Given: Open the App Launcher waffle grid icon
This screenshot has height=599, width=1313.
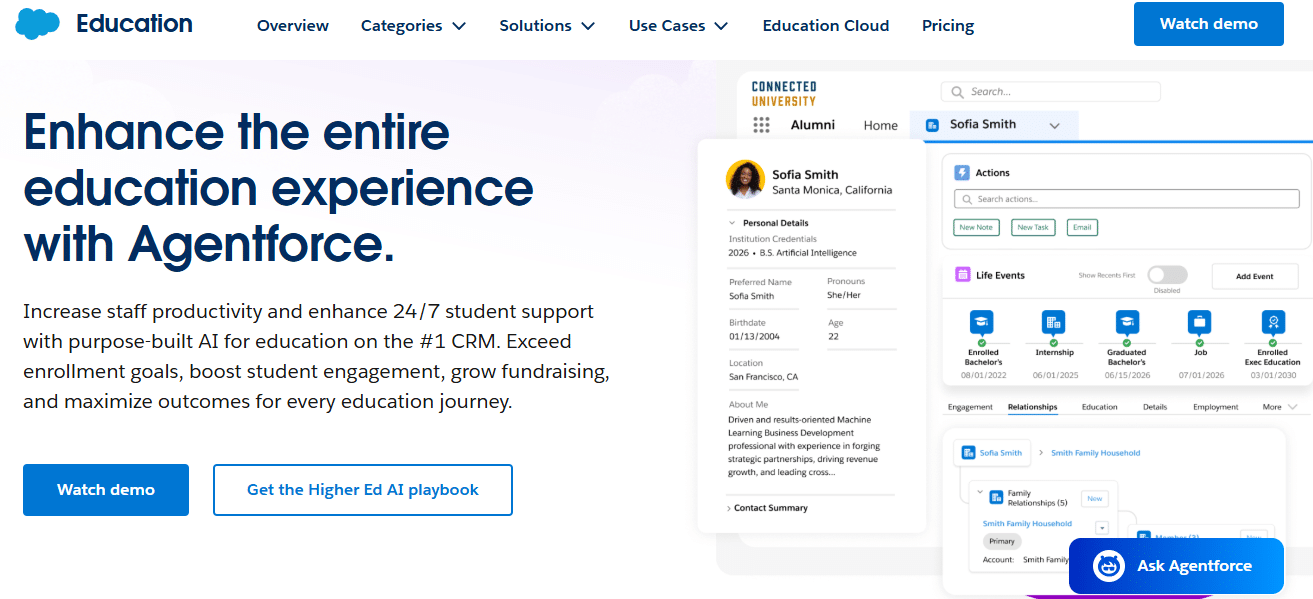Looking at the screenshot, I should tap(761, 124).
